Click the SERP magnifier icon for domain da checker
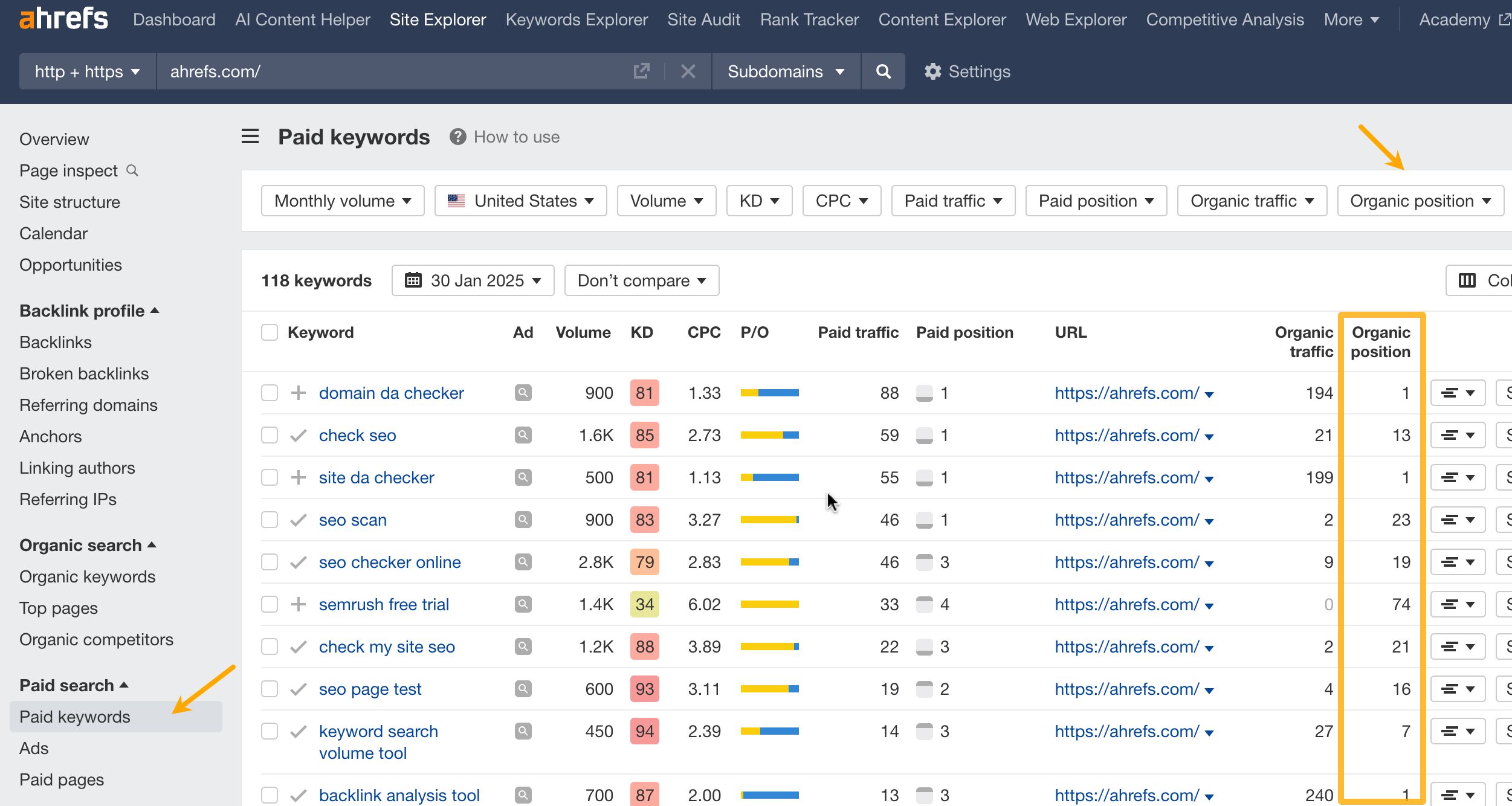 coord(523,393)
